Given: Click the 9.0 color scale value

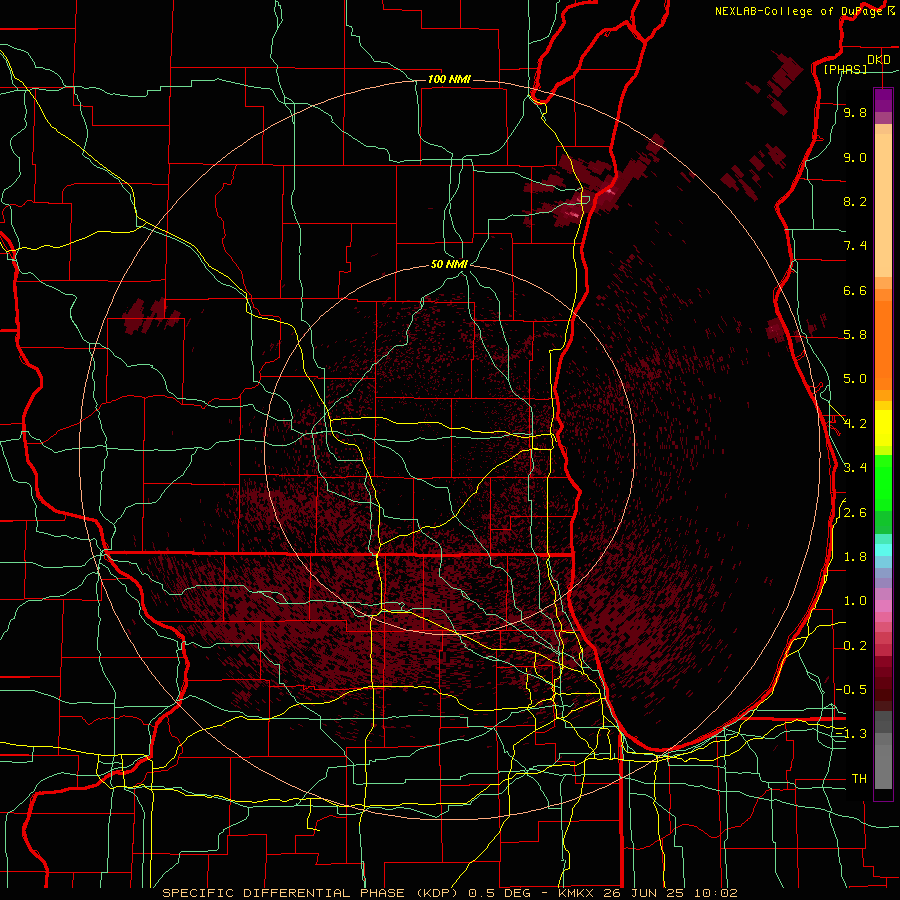Looking at the screenshot, I should click(855, 157).
